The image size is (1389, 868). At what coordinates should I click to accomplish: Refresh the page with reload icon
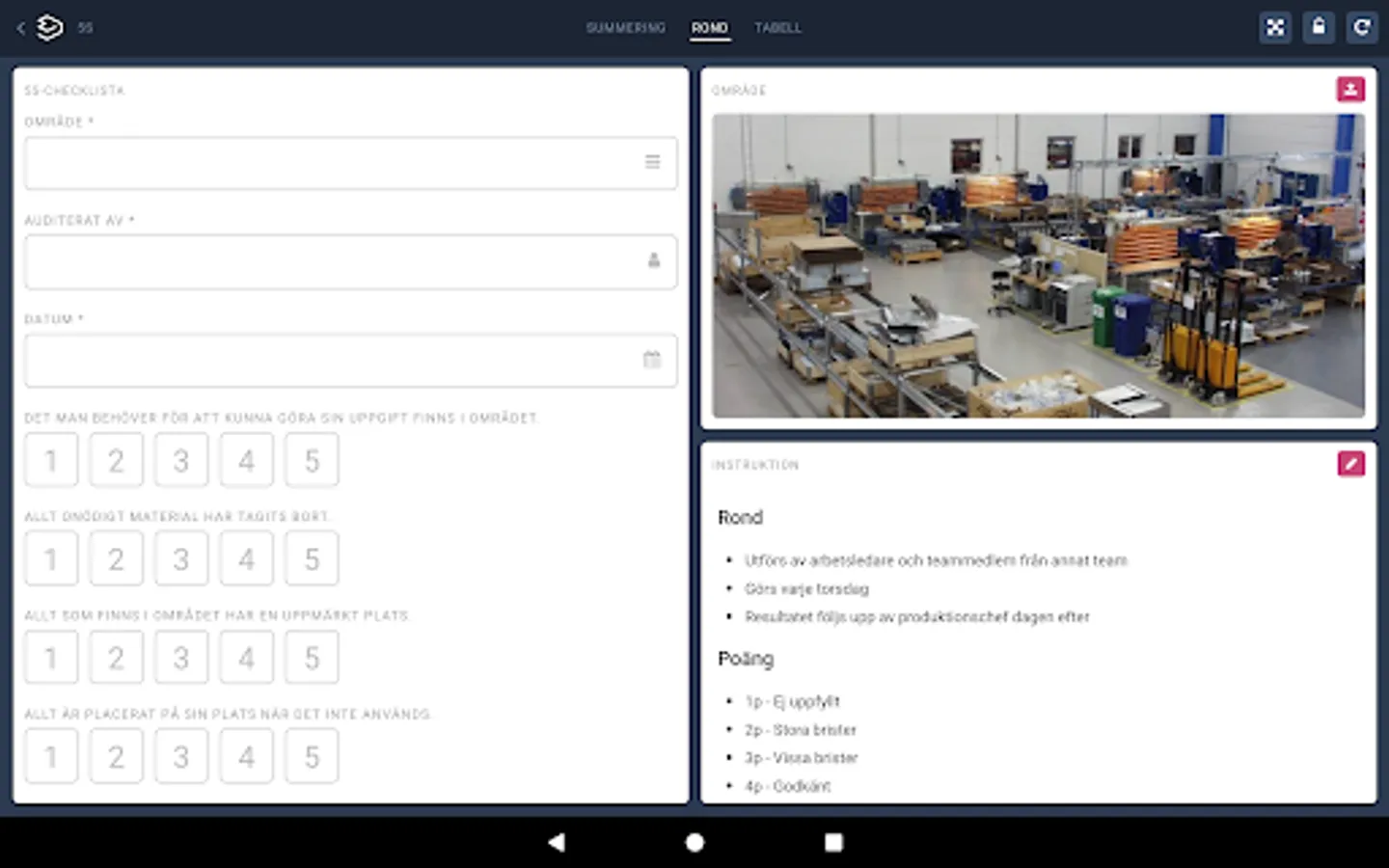(x=1362, y=28)
